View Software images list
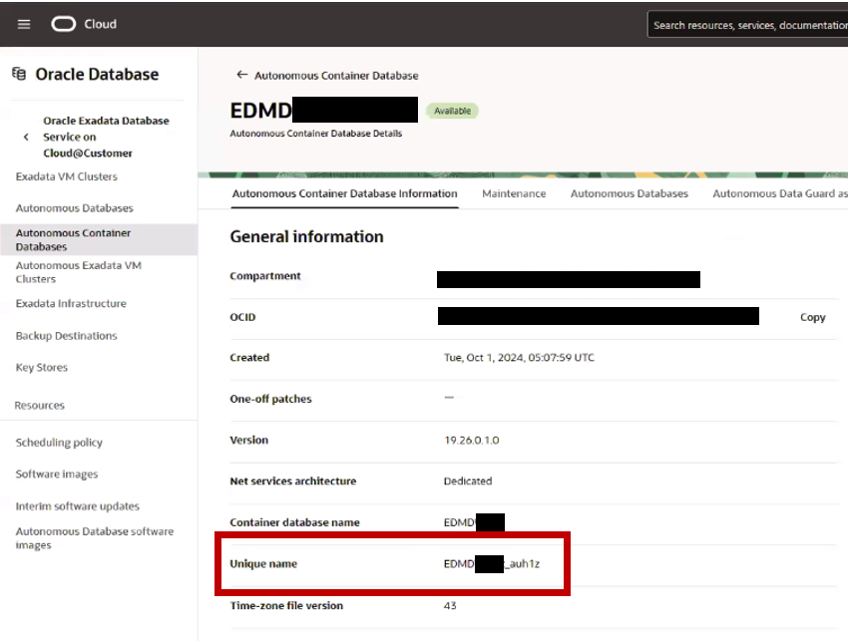Image resolution: width=848 pixels, height=642 pixels. [x=57, y=474]
